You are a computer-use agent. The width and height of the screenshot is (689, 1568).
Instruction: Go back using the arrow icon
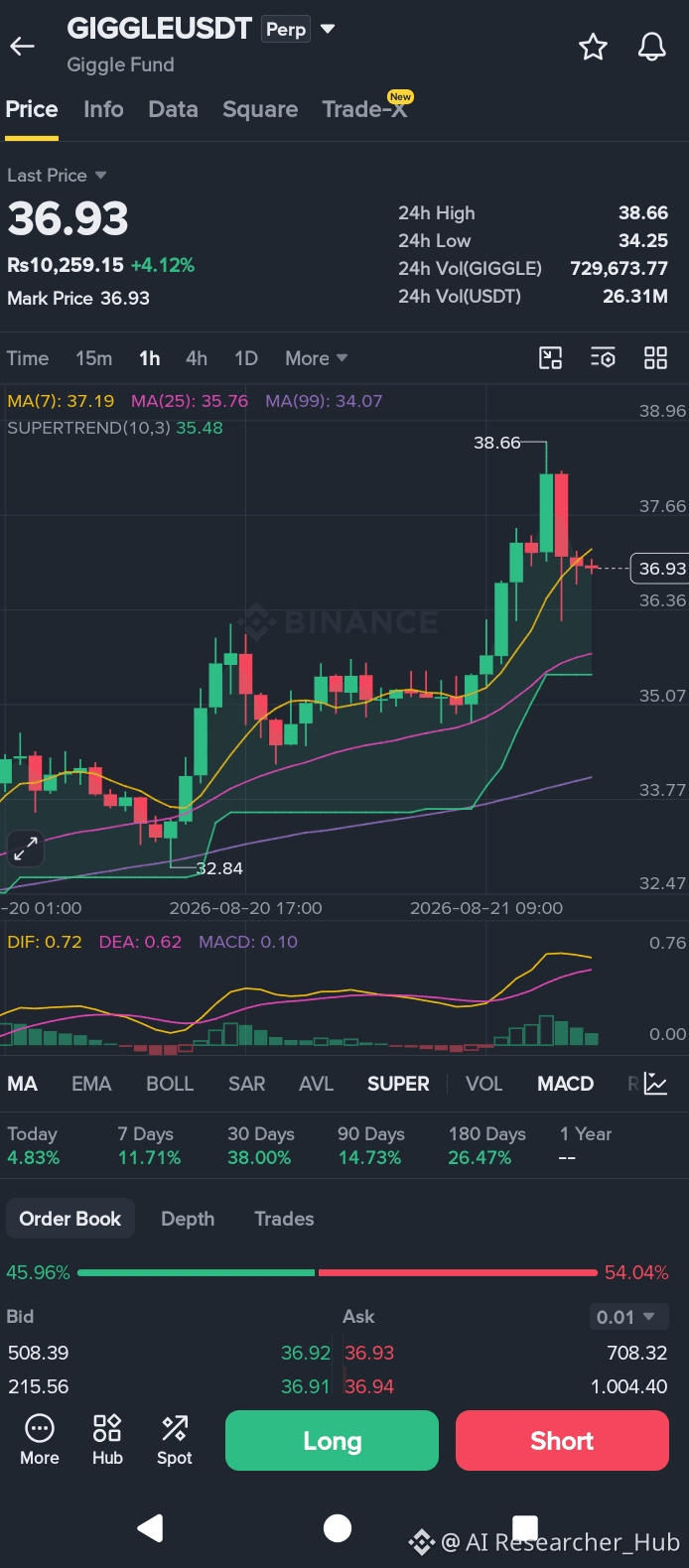point(22,46)
